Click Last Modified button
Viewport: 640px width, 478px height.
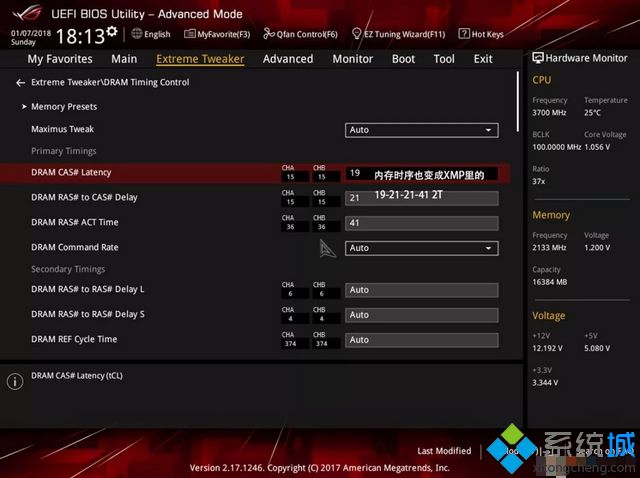[x=444, y=451]
